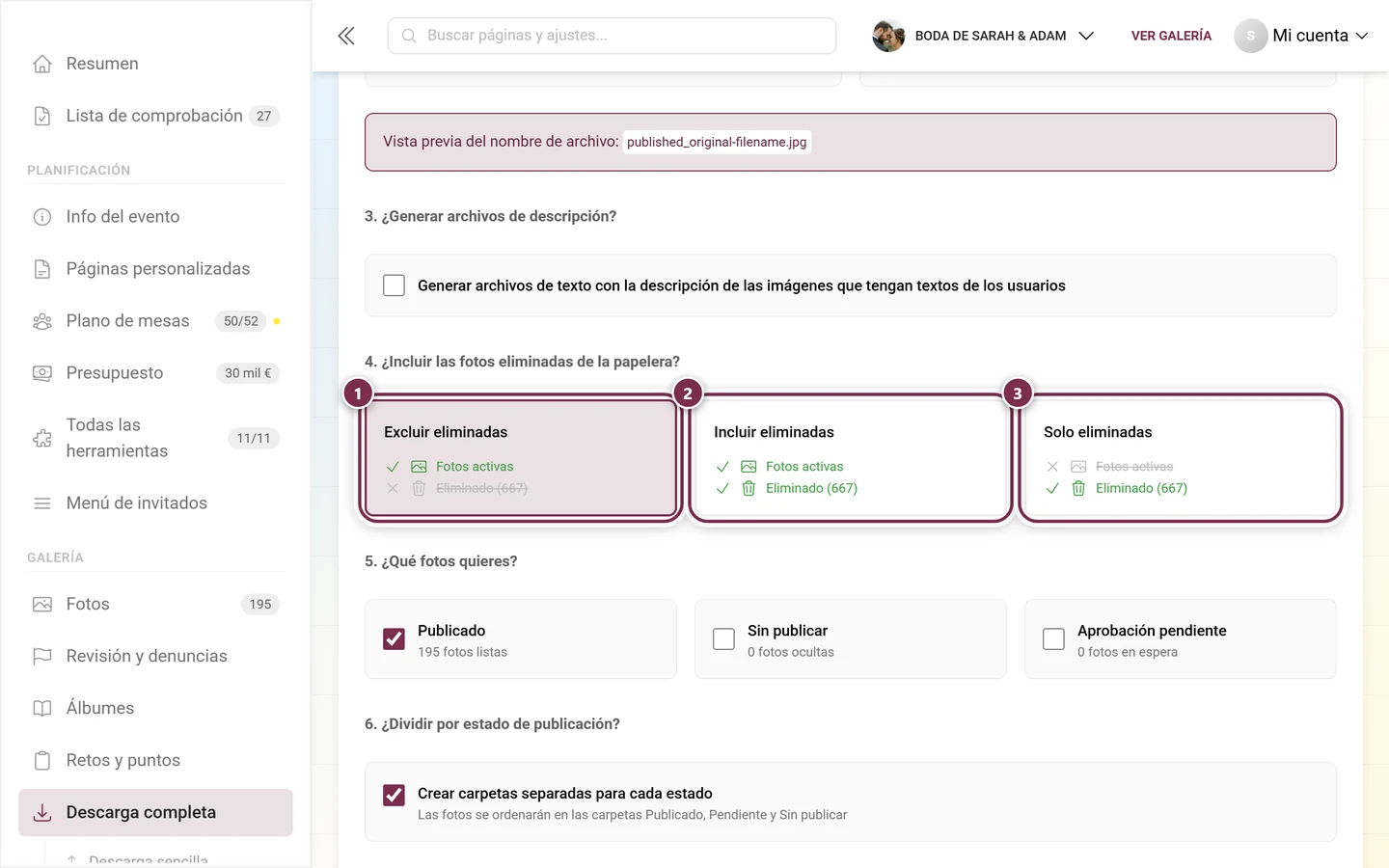Click the published_original-filename.jpg preview text
This screenshot has height=868, width=1389.
coord(717,142)
